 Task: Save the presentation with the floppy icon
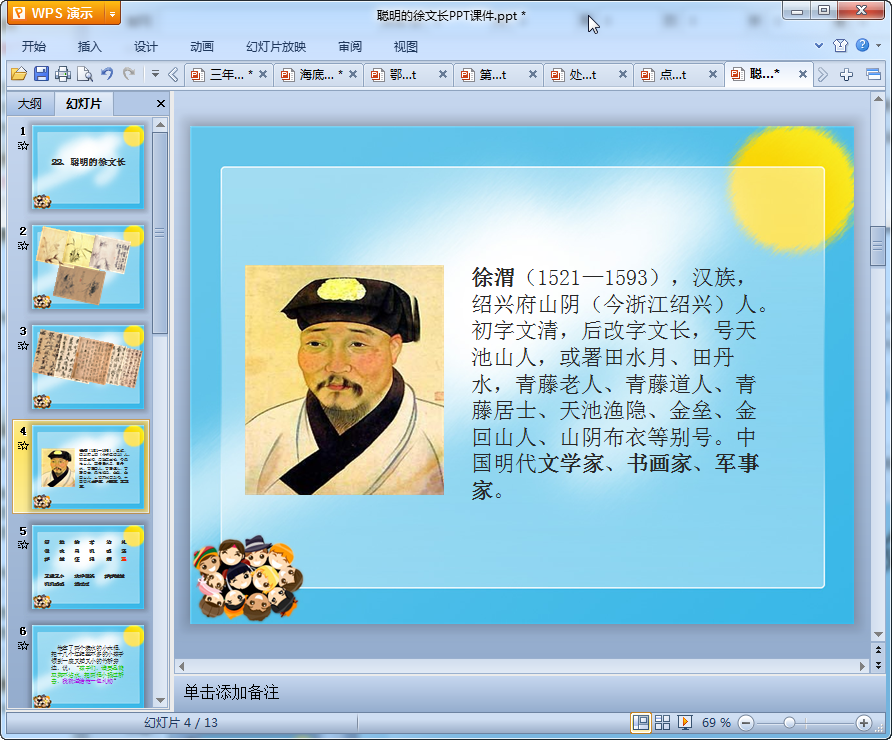coord(41,74)
